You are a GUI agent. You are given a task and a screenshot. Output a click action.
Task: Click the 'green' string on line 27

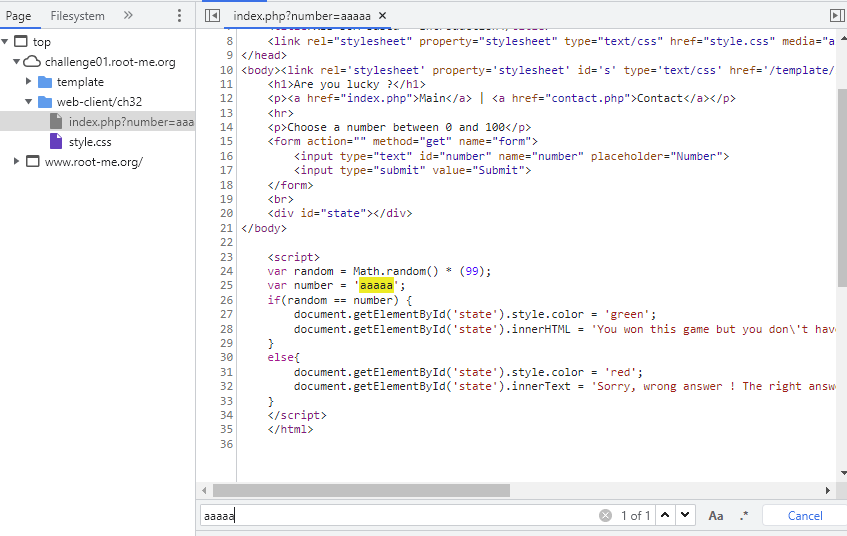click(x=627, y=314)
